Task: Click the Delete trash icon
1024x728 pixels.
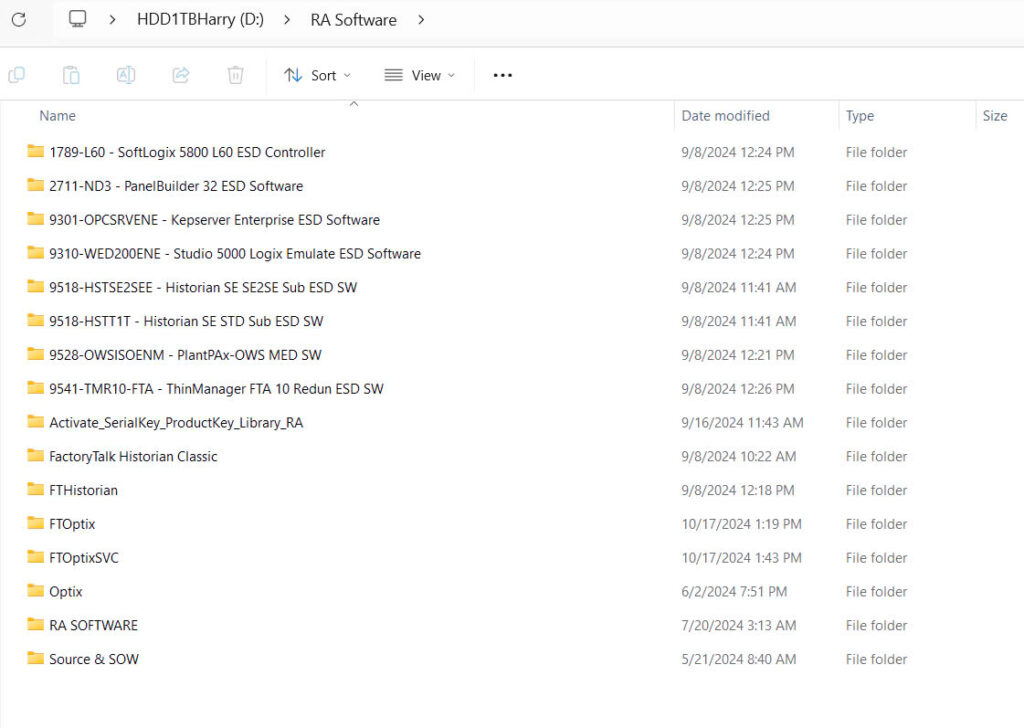Action: [x=235, y=75]
